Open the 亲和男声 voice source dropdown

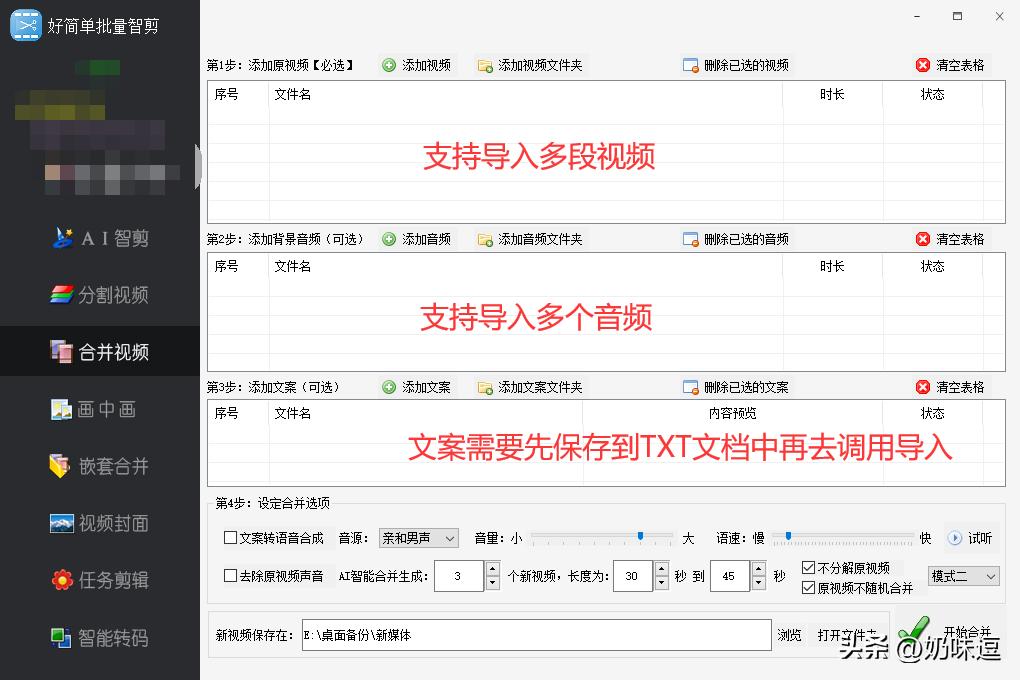418,538
